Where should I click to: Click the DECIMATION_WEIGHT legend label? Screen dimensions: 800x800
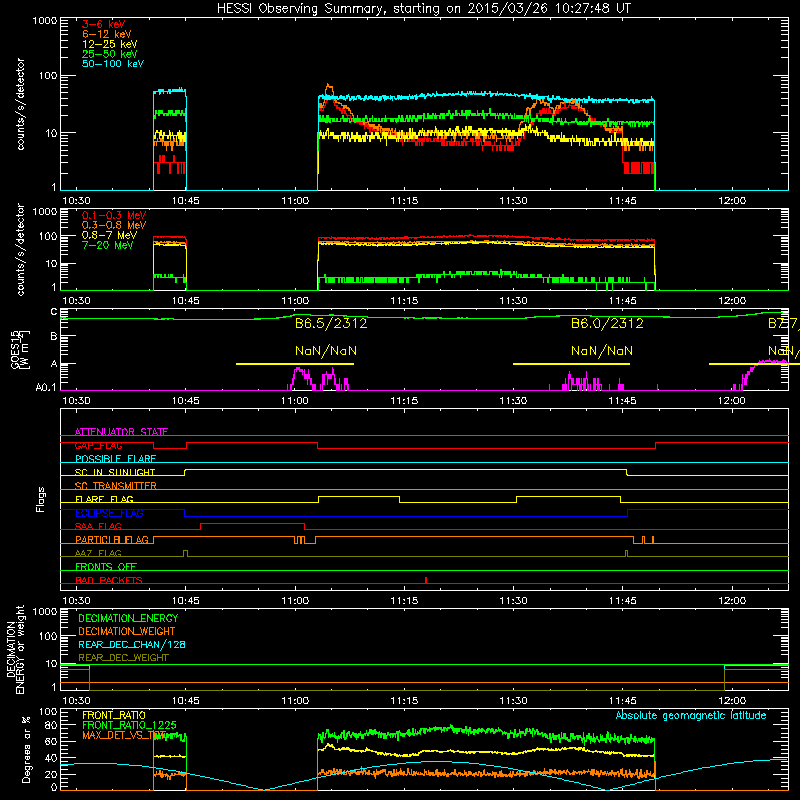pos(127,632)
